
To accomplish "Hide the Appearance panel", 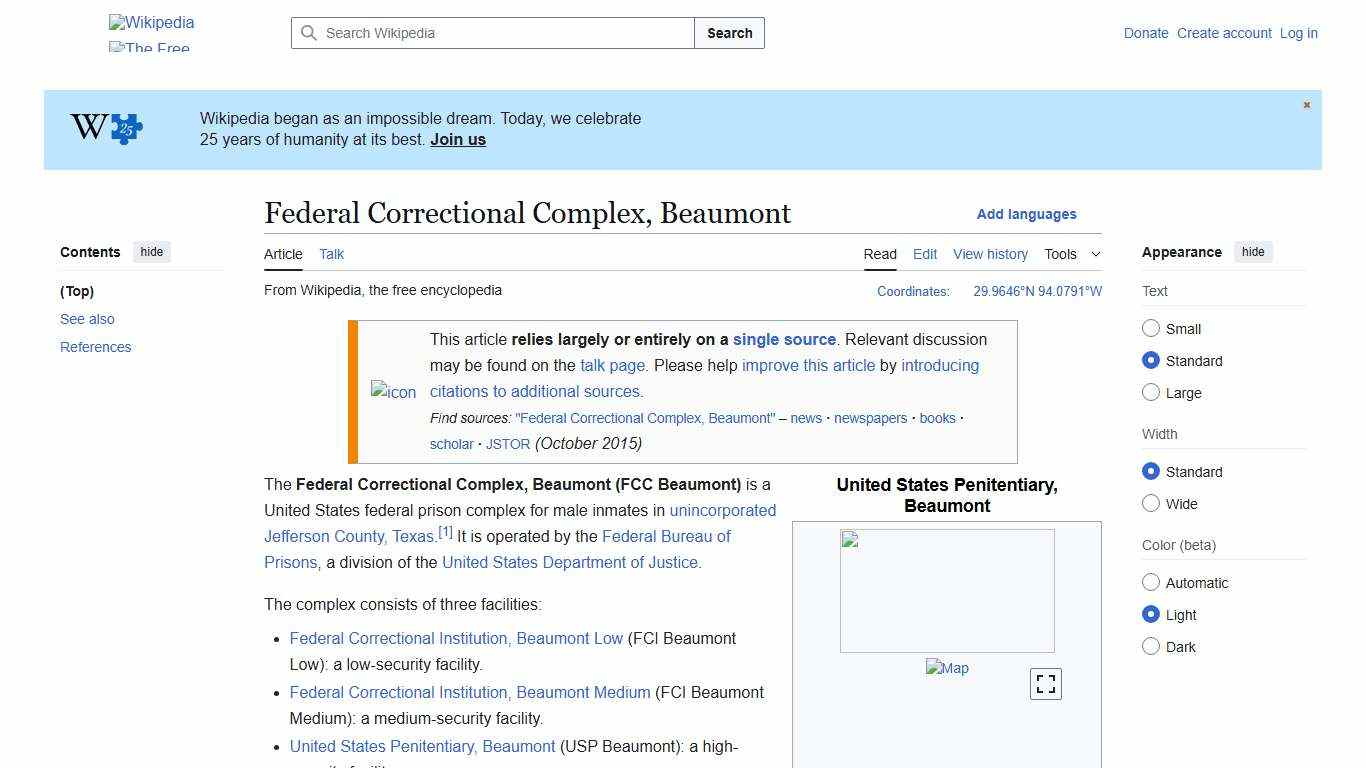I will (x=1253, y=252).
